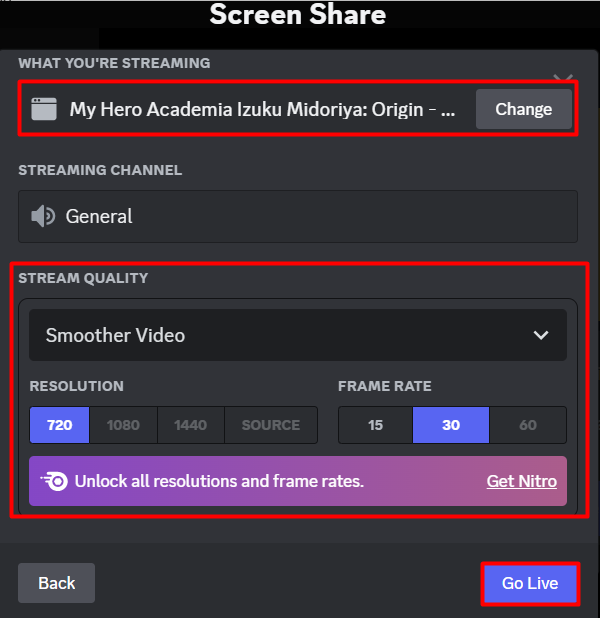Set frame rate to 15
The width and height of the screenshot is (600, 618).
coord(375,425)
